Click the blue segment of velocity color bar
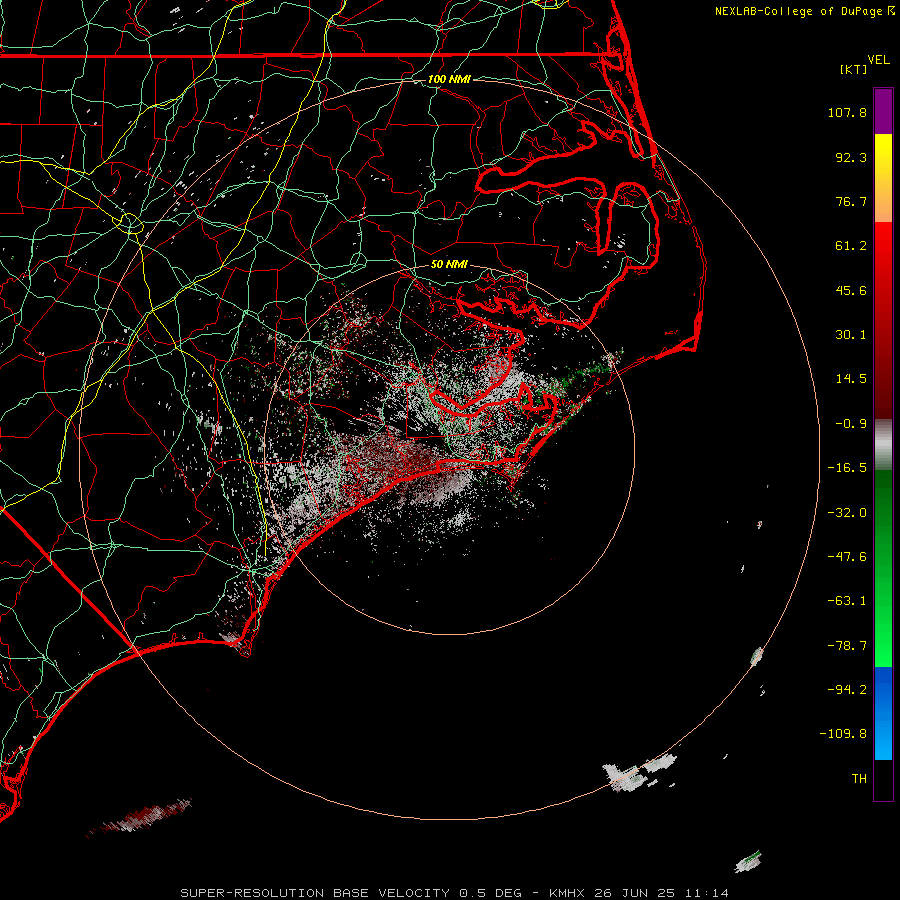Viewport: 900px width, 900px height. 883,713
